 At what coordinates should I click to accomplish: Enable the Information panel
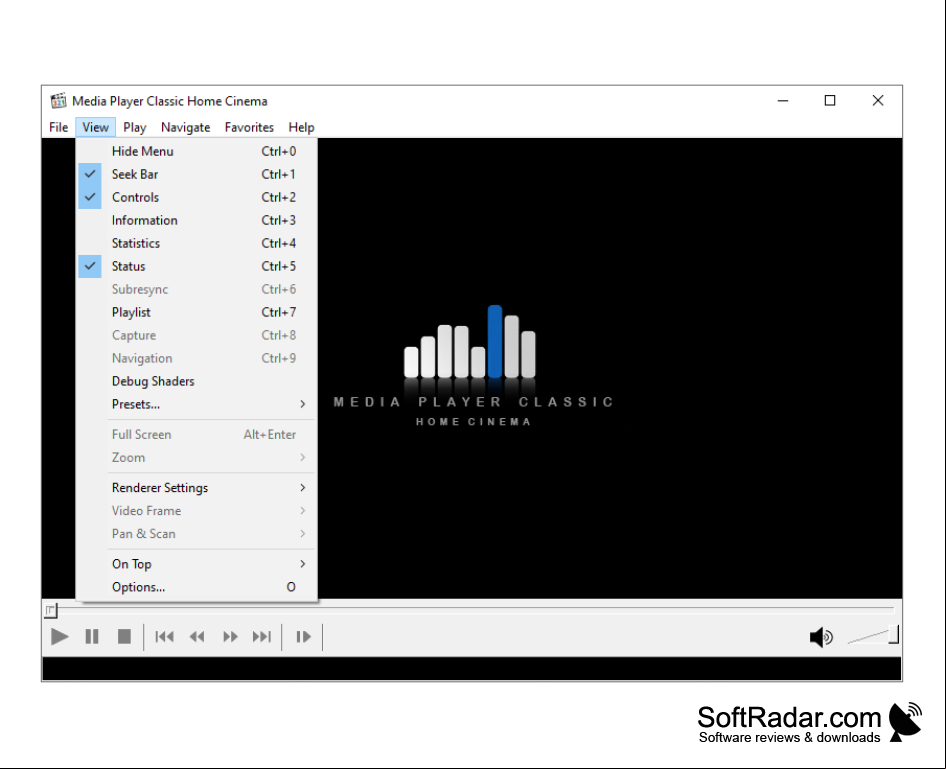197,220
